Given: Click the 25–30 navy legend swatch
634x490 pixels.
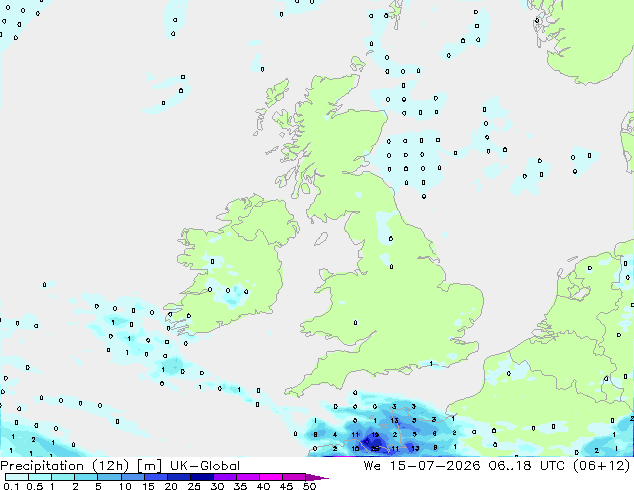Looking at the screenshot, I should 202,477.
